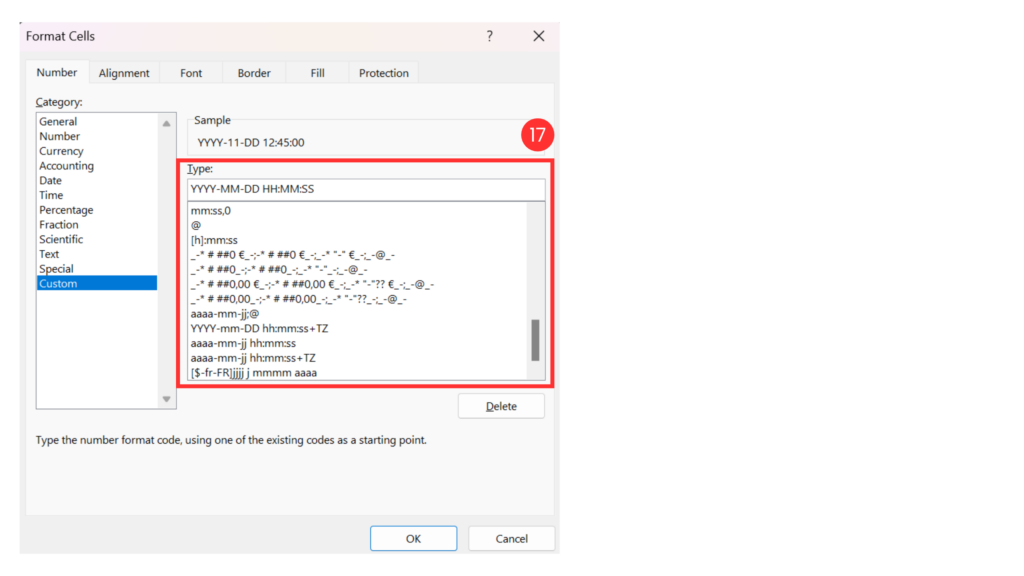
Task: Pick the Fraction category
Action: 97,225
